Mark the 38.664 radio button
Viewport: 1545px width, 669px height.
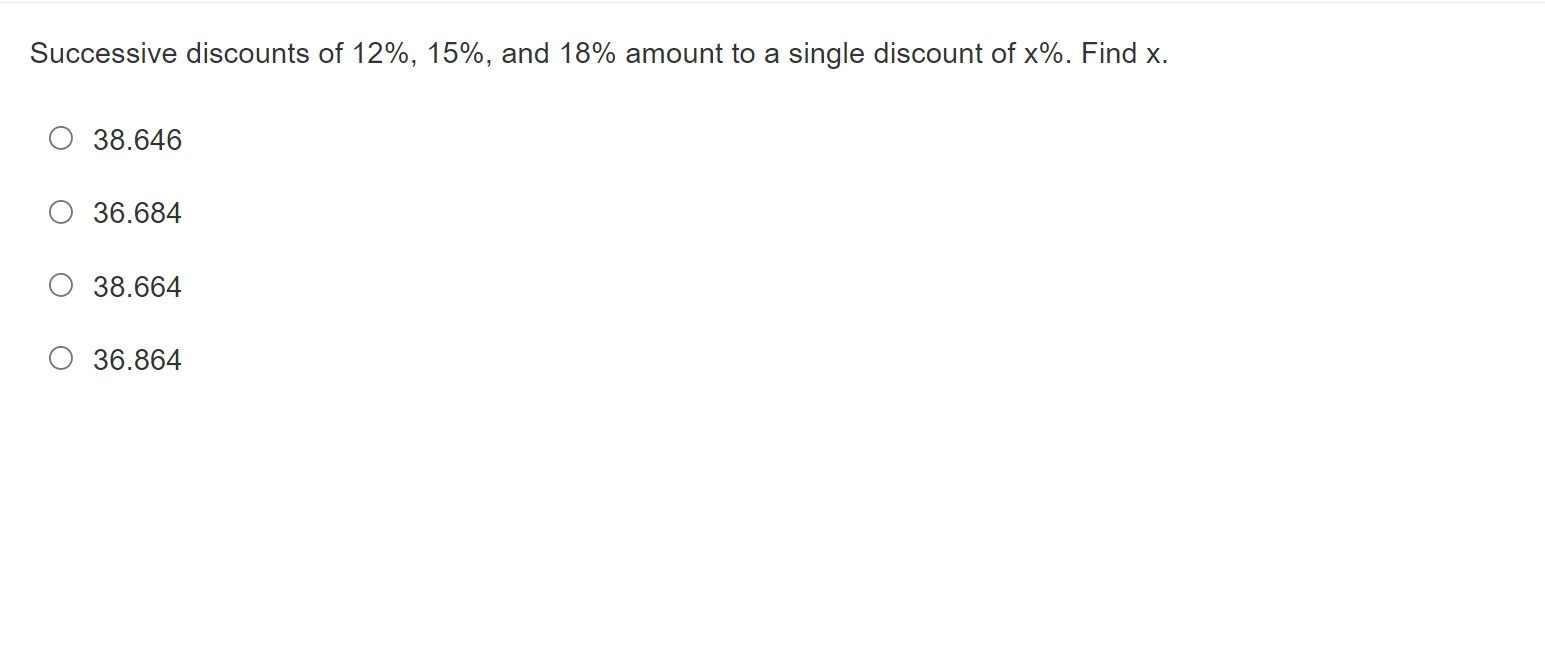61,286
